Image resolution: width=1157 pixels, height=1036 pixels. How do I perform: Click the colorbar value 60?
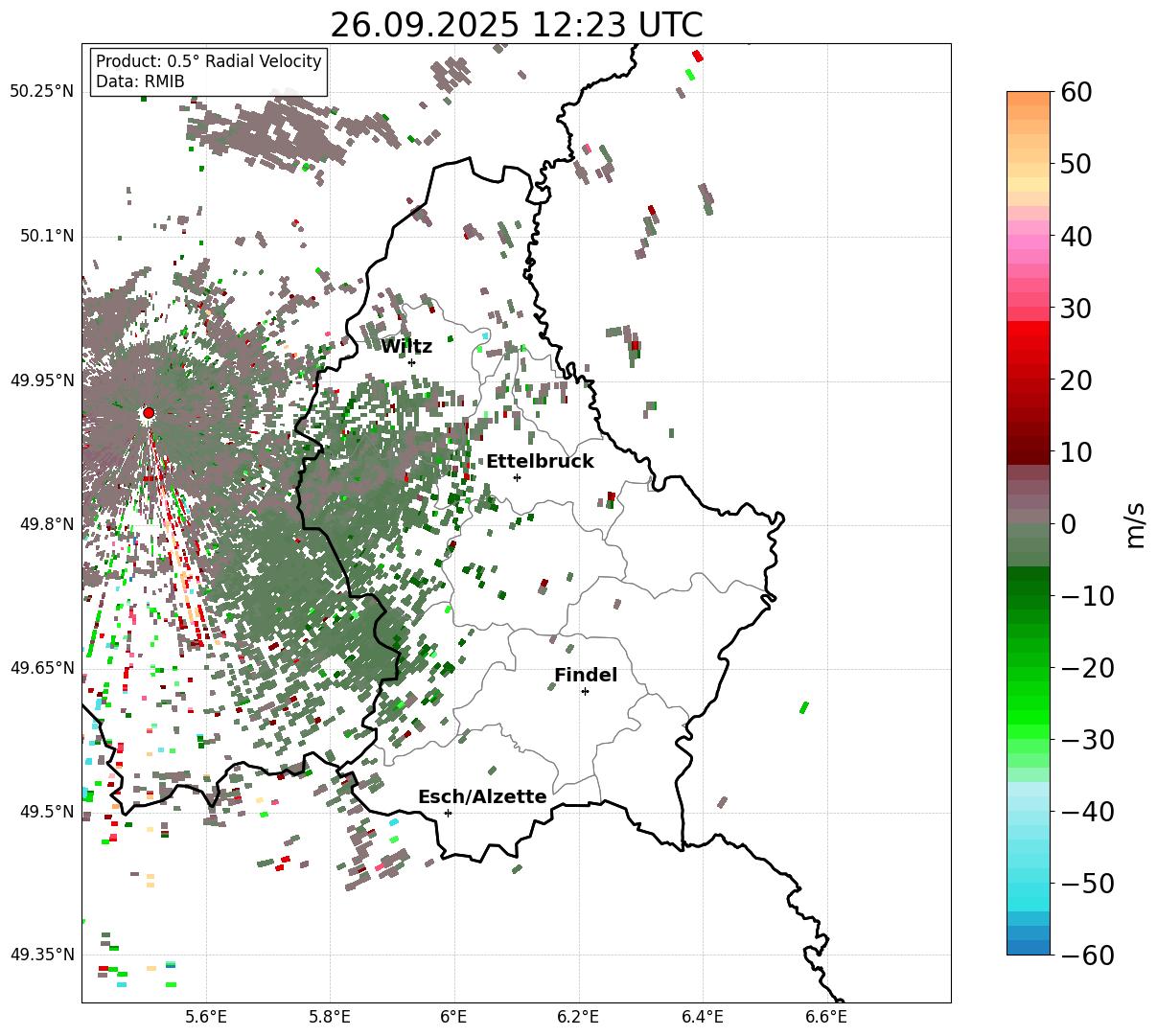(x=1075, y=92)
